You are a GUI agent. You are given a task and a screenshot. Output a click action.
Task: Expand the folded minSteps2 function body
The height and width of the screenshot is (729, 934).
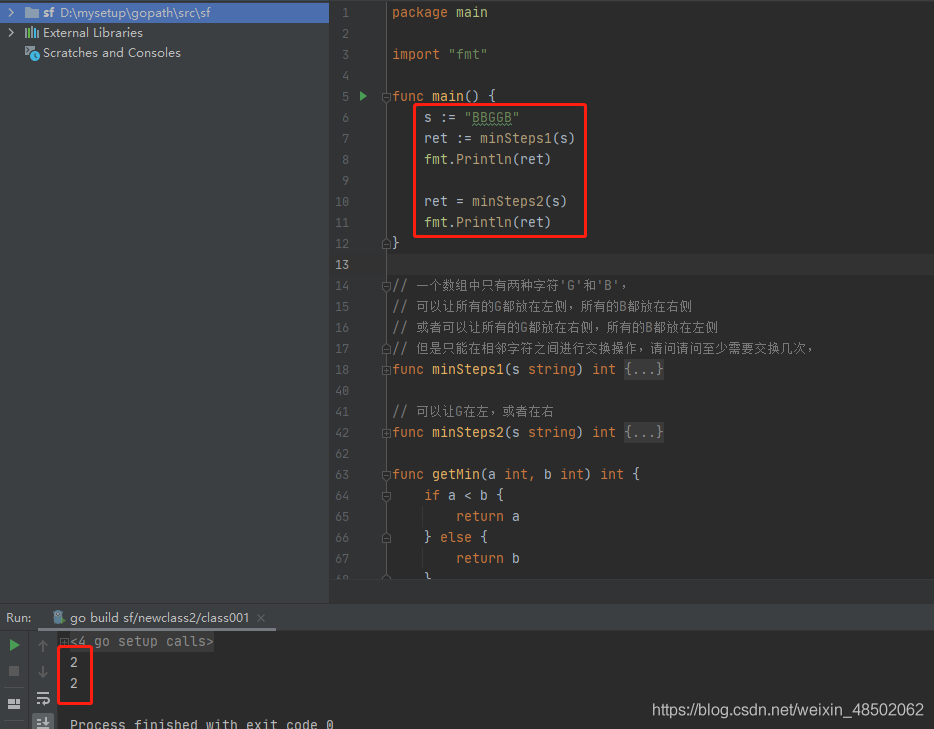point(643,433)
